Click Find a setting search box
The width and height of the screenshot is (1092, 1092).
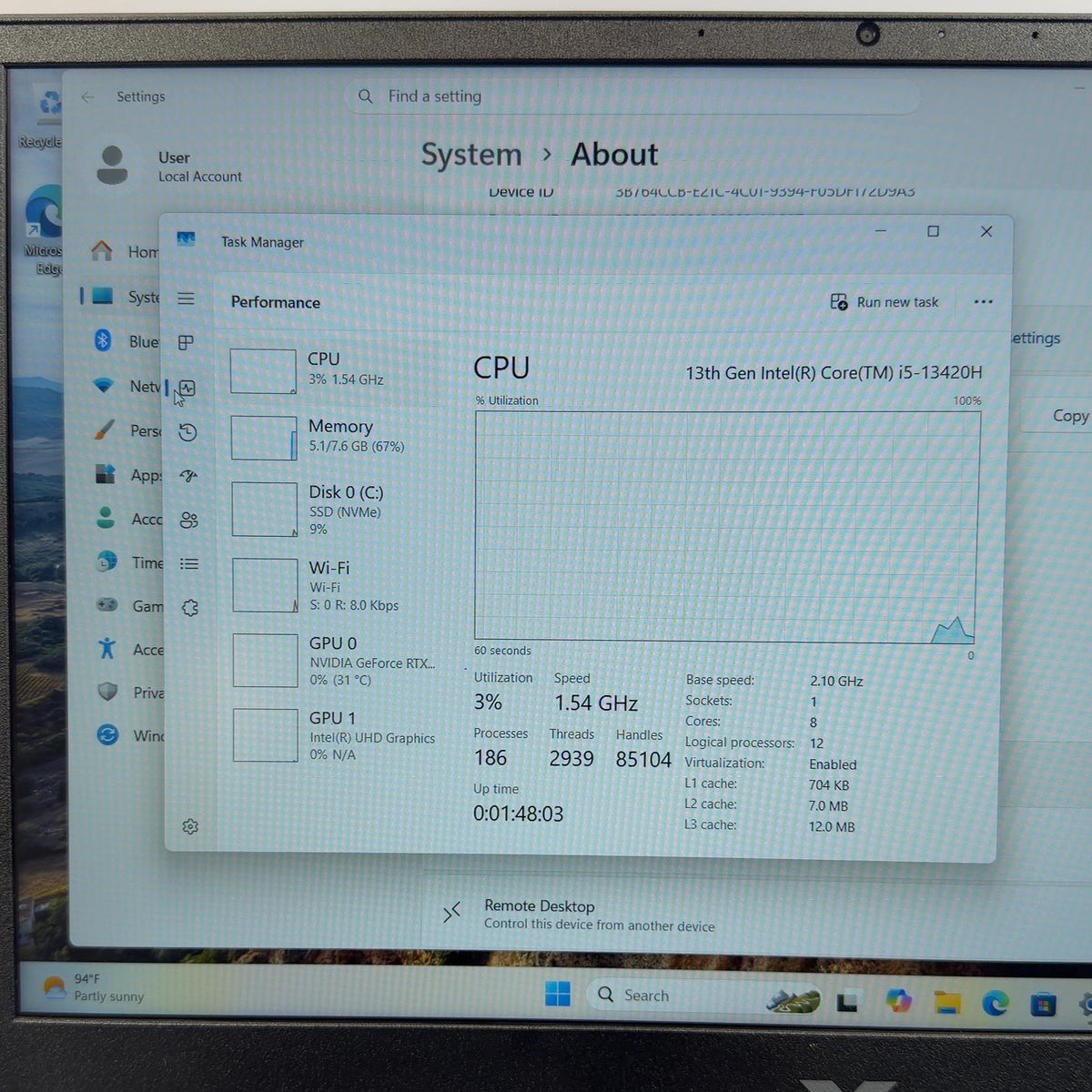[632, 96]
